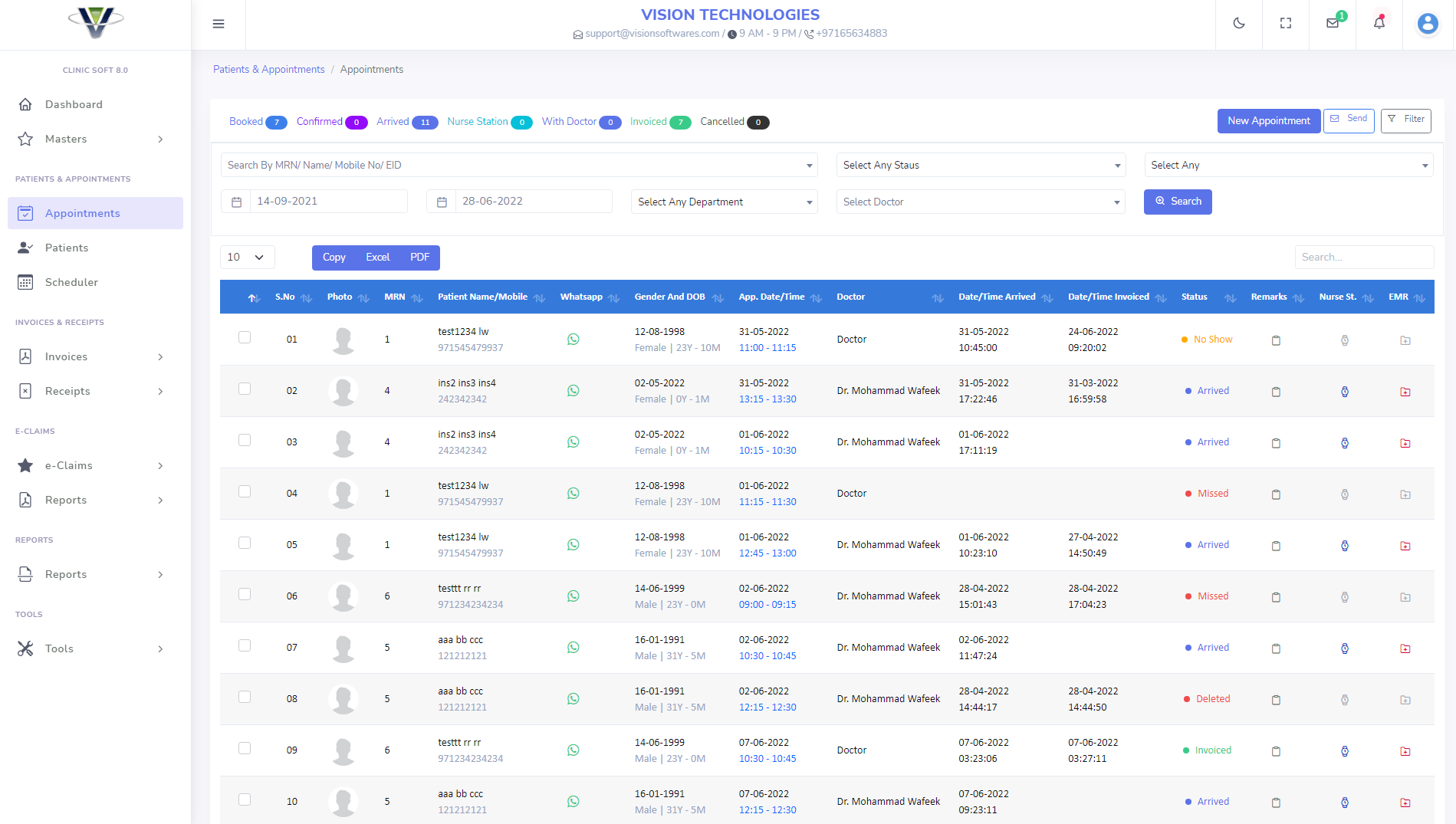
Task: Open WhatsApp chat for patient ins2 ins3 ins4
Action: point(574,390)
